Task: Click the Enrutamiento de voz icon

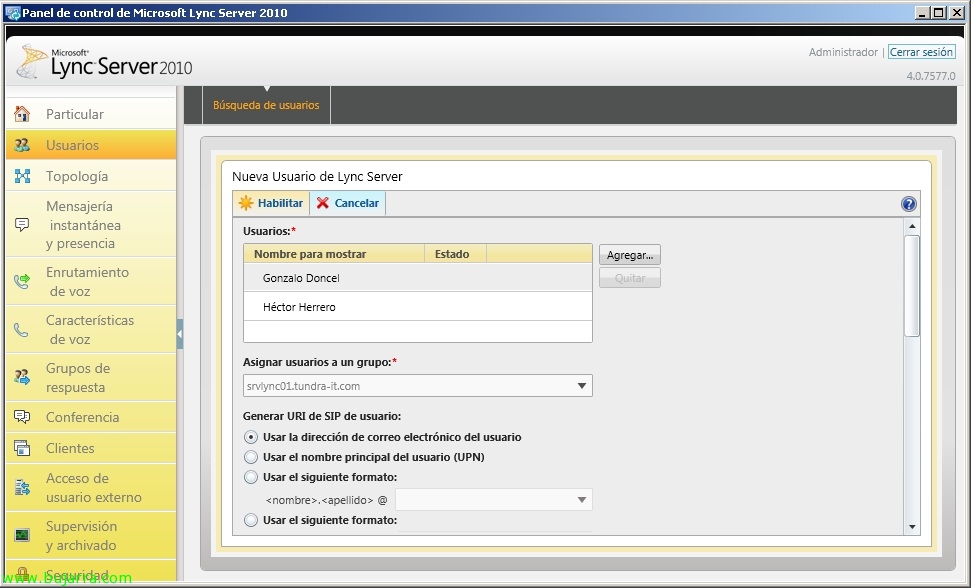Action: pyautogui.click(x=22, y=282)
